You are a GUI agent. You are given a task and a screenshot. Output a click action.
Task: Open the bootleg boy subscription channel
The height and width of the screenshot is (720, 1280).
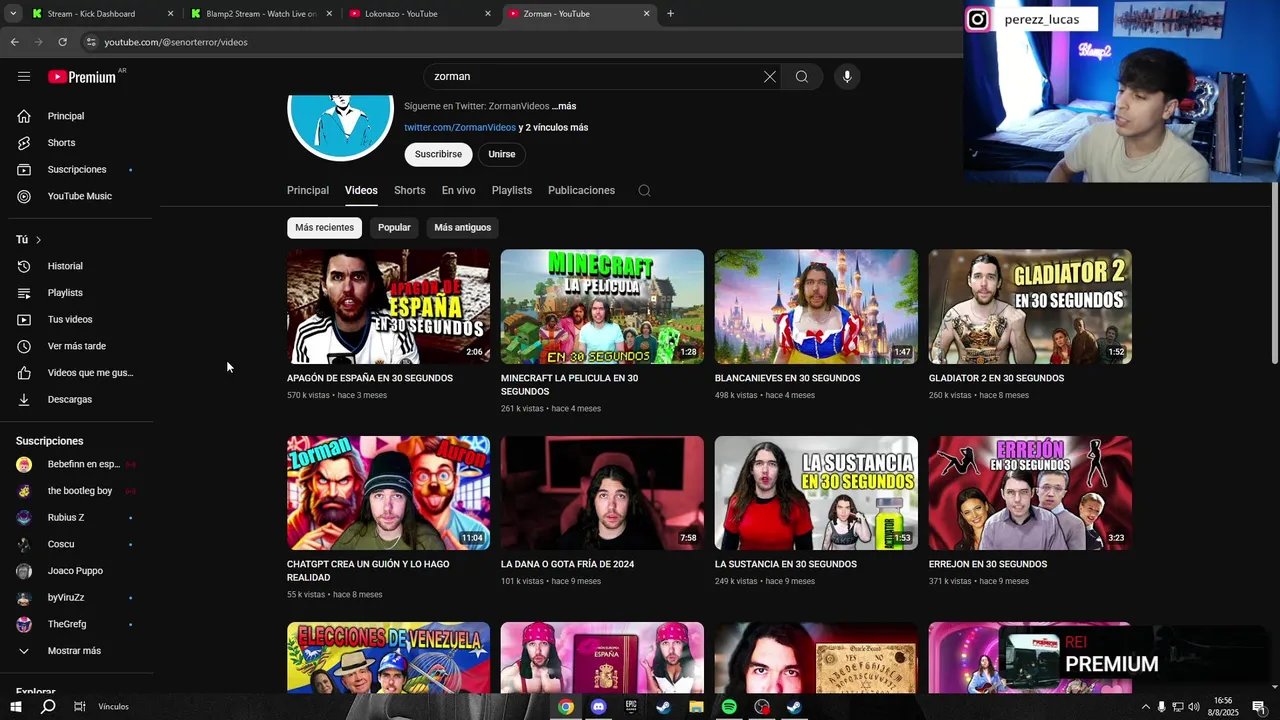click(80, 491)
